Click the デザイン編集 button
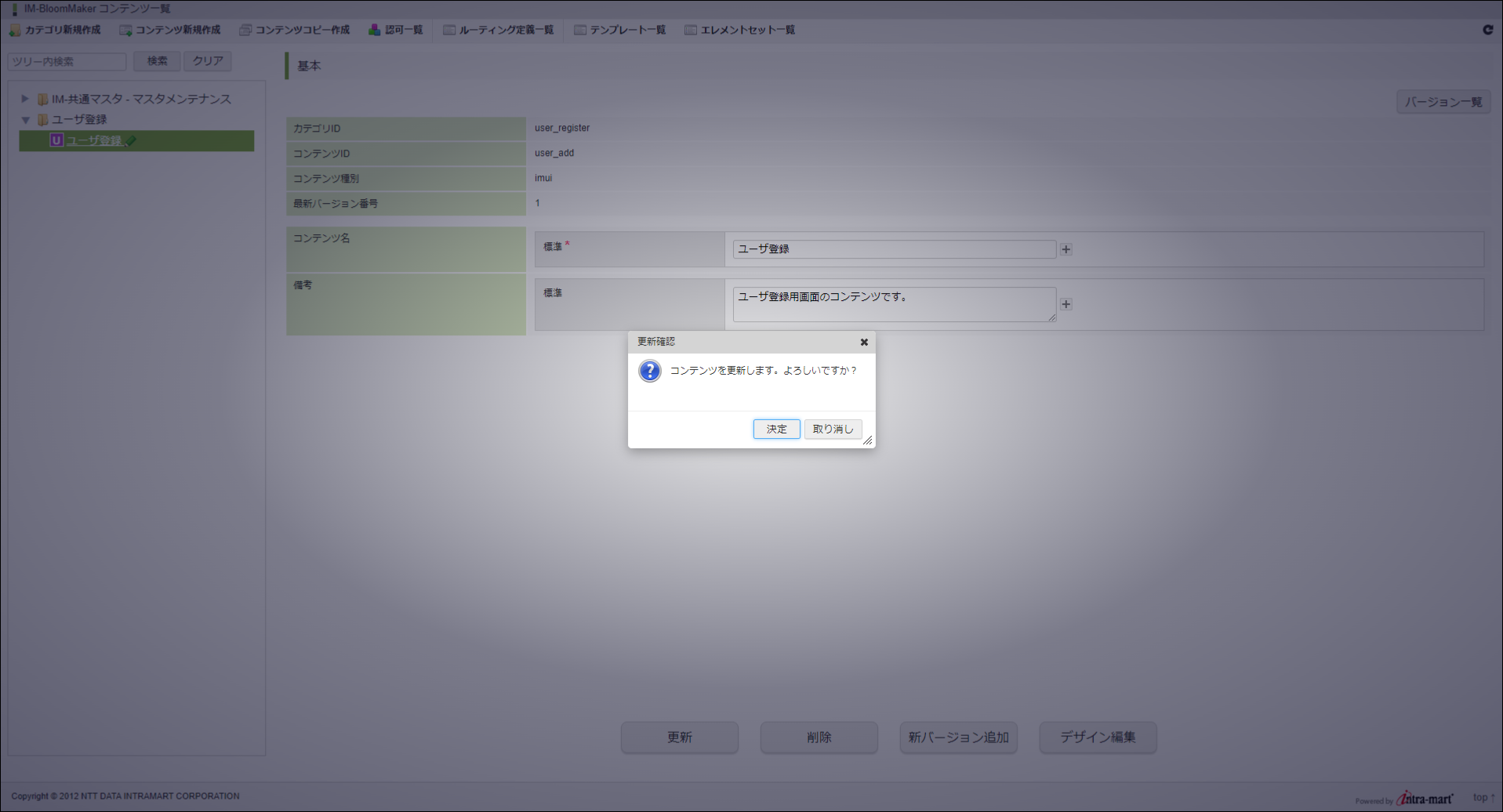1503x812 pixels. click(1098, 738)
